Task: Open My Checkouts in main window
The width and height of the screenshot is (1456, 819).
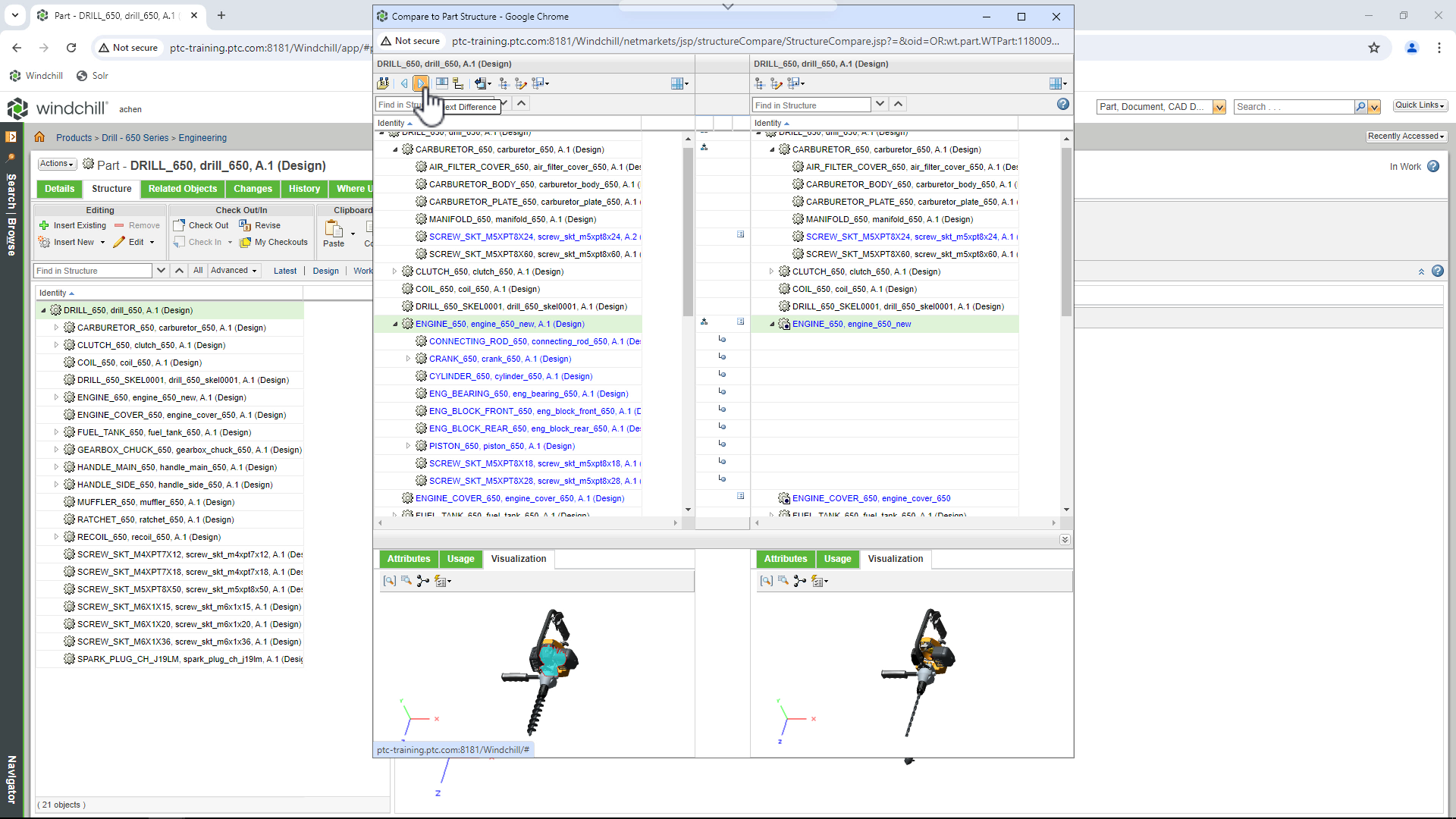Action: 274,243
